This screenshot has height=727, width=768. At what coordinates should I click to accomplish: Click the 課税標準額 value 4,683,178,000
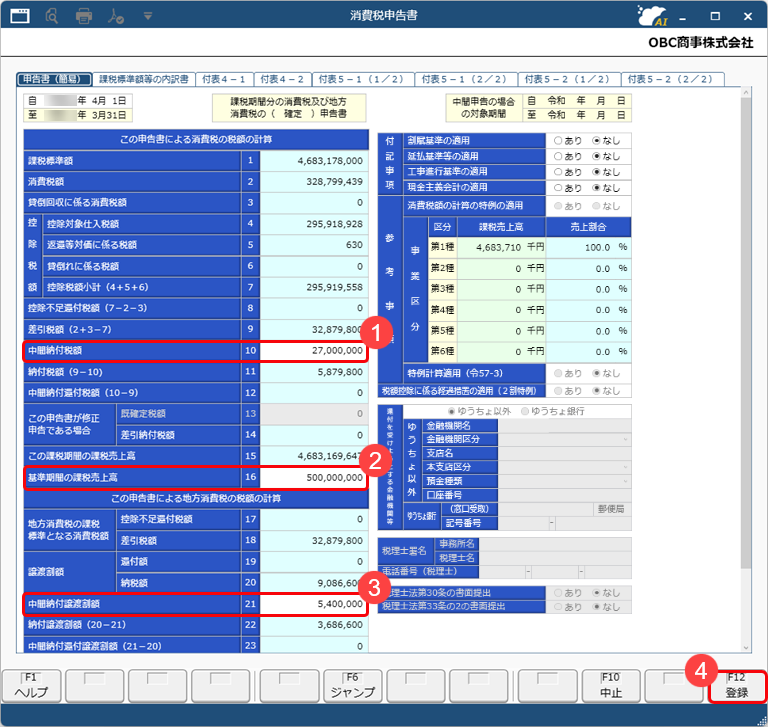click(313, 161)
